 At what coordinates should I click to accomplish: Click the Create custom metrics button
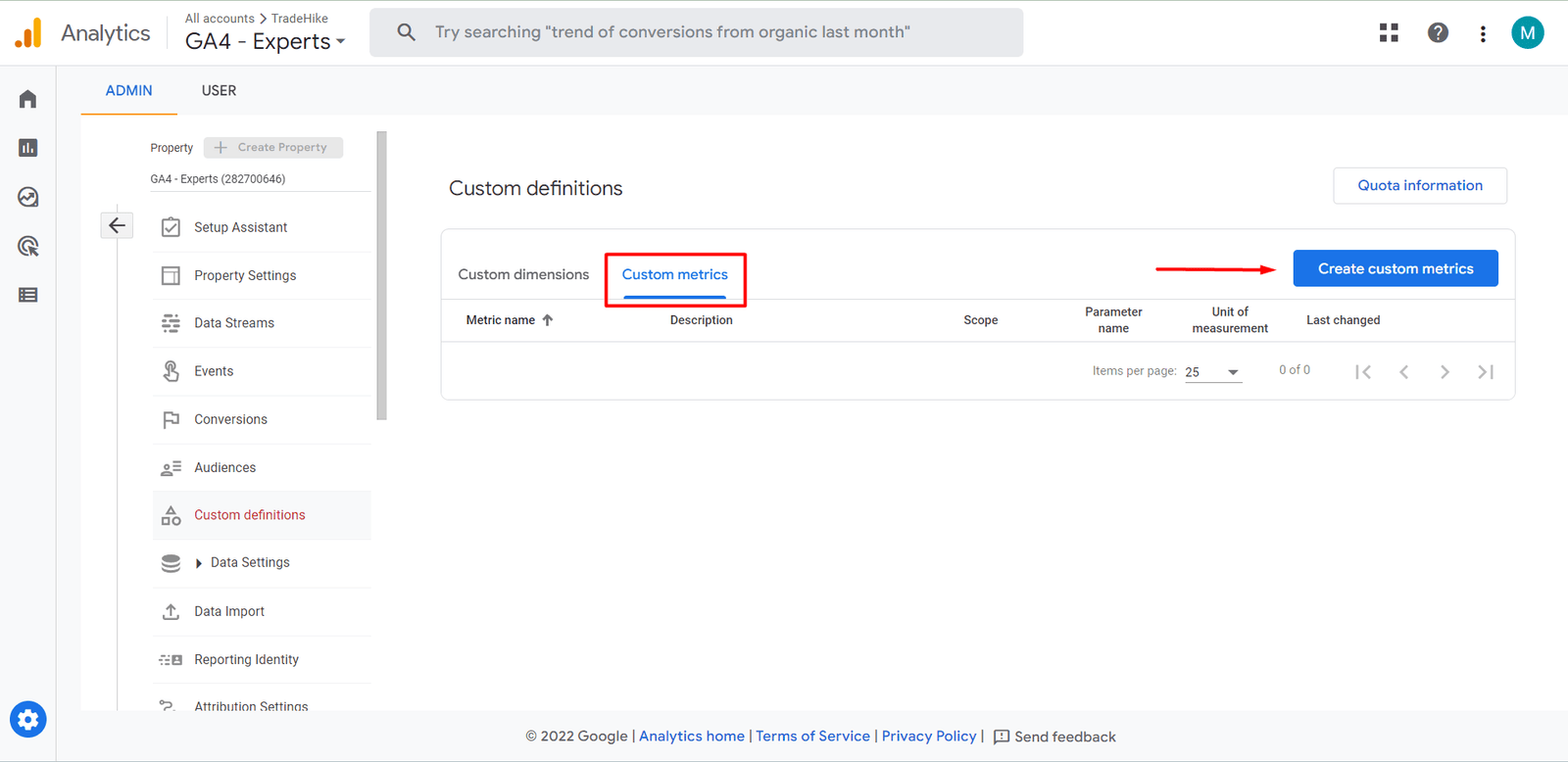[x=1396, y=268]
